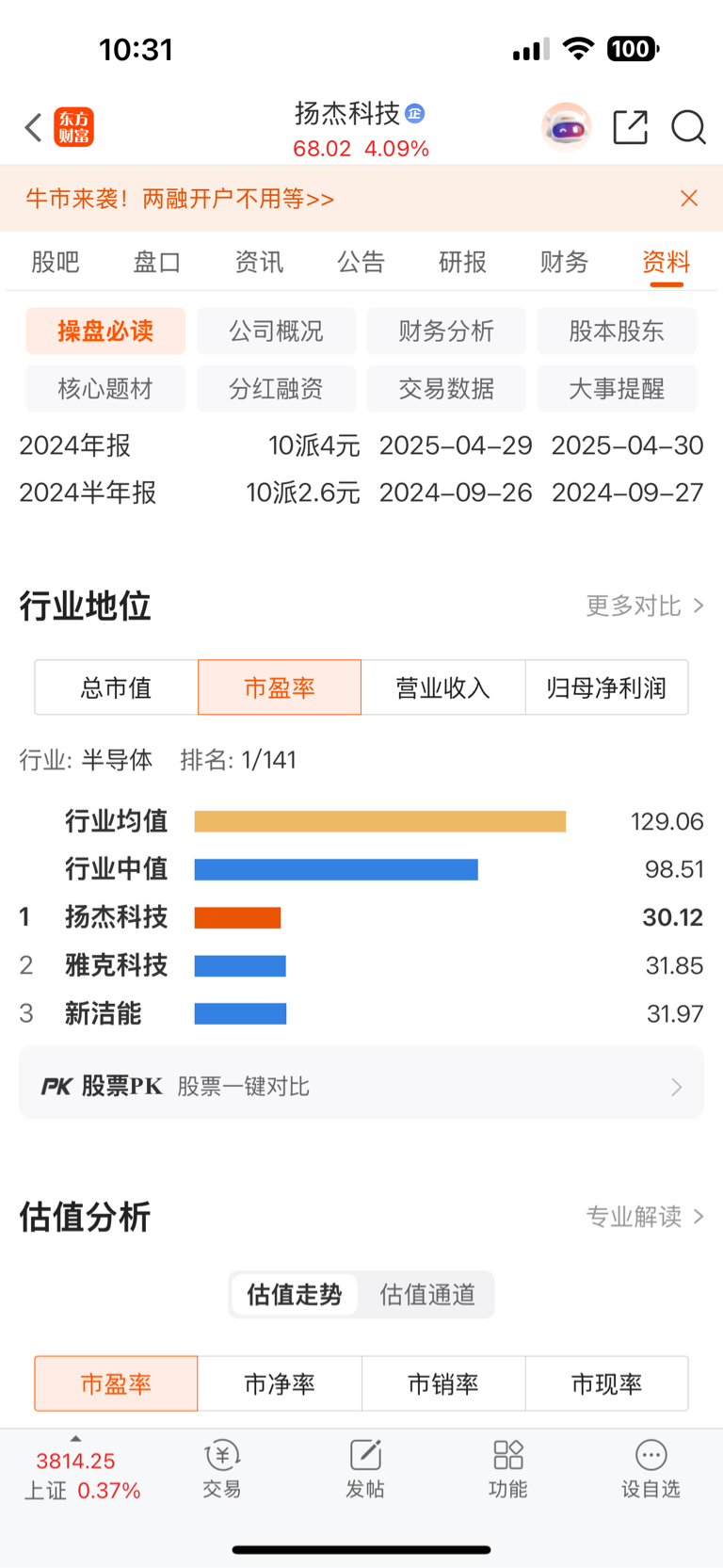Image resolution: width=723 pixels, height=1568 pixels.
Task: Switch to the 公告 tab
Action: 361,262
